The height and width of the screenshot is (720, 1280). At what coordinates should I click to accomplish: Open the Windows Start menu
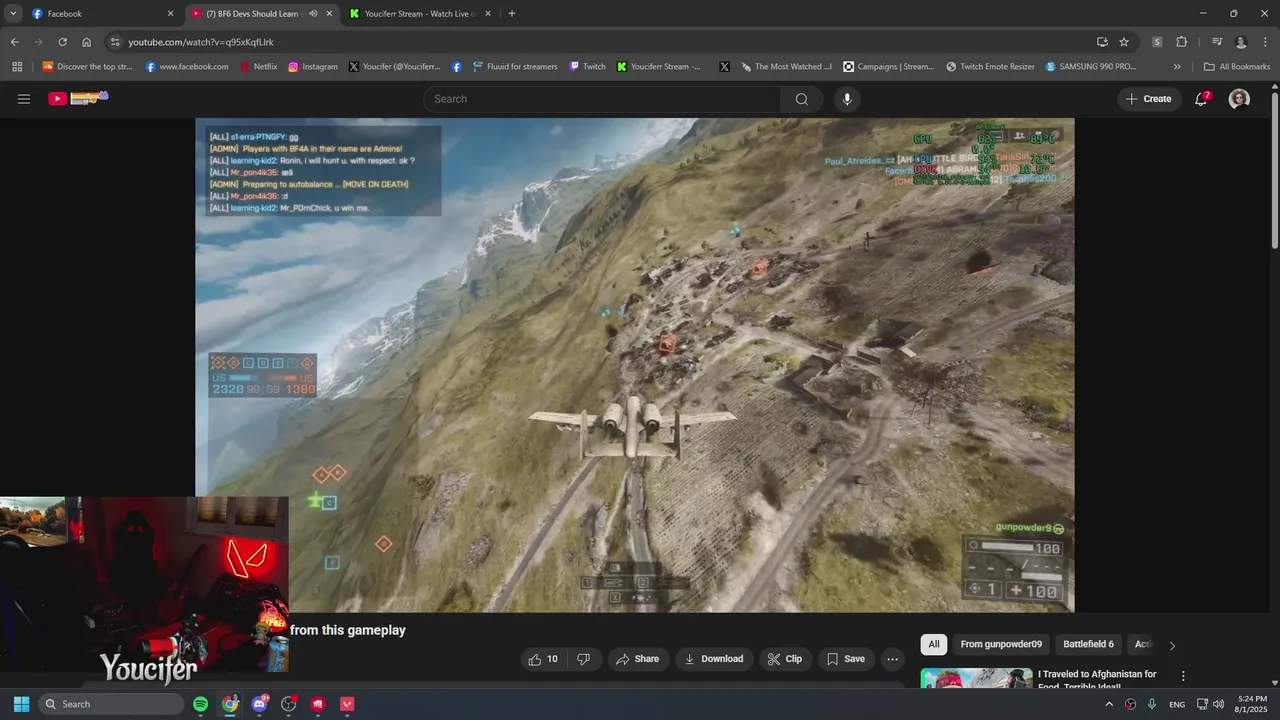click(21, 704)
